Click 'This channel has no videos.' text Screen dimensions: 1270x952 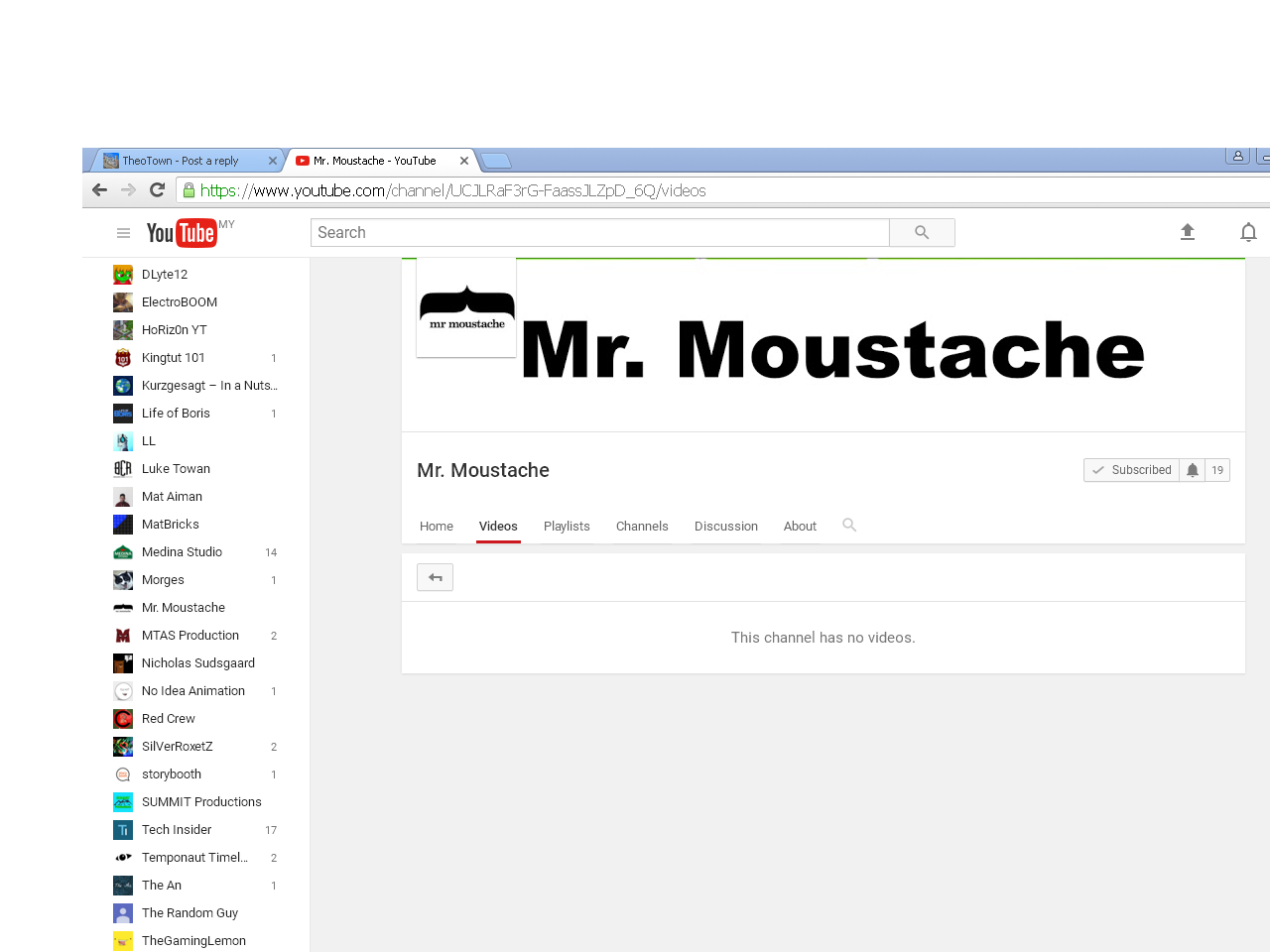824,638
